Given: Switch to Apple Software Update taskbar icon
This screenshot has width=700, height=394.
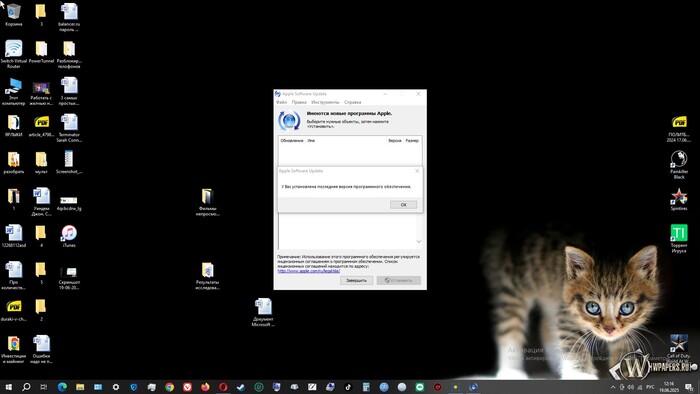Looking at the screenshot, I should pos(473,387).
